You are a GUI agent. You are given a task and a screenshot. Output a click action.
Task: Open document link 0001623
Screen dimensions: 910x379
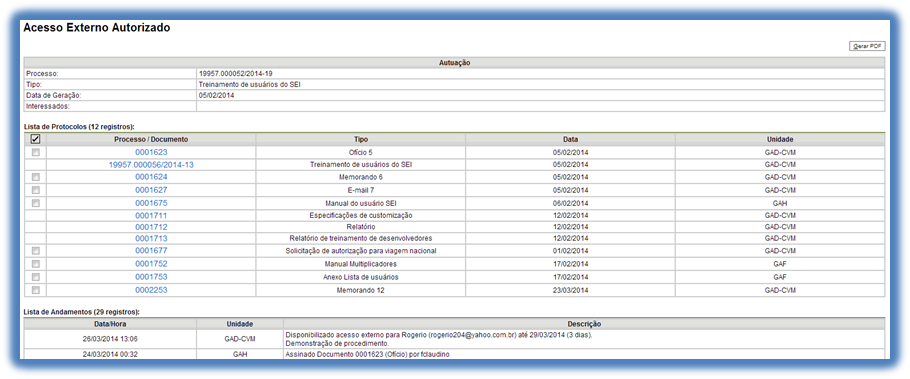[x=151, y=152]
